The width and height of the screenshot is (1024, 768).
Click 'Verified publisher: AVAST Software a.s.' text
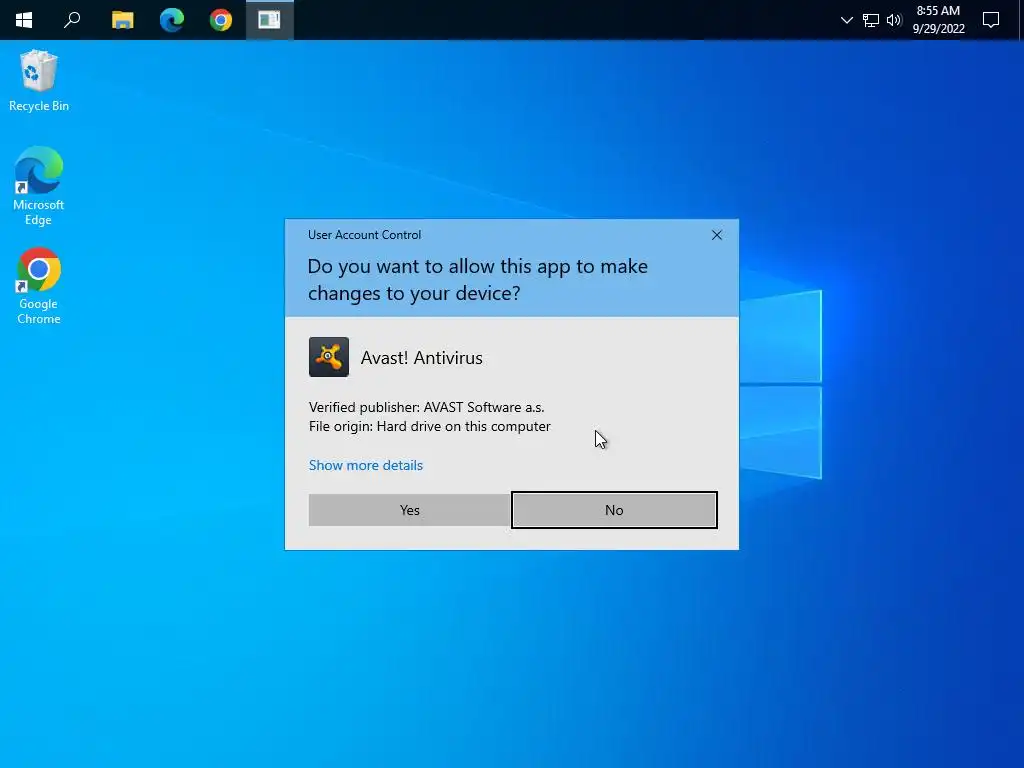(426, 408)
